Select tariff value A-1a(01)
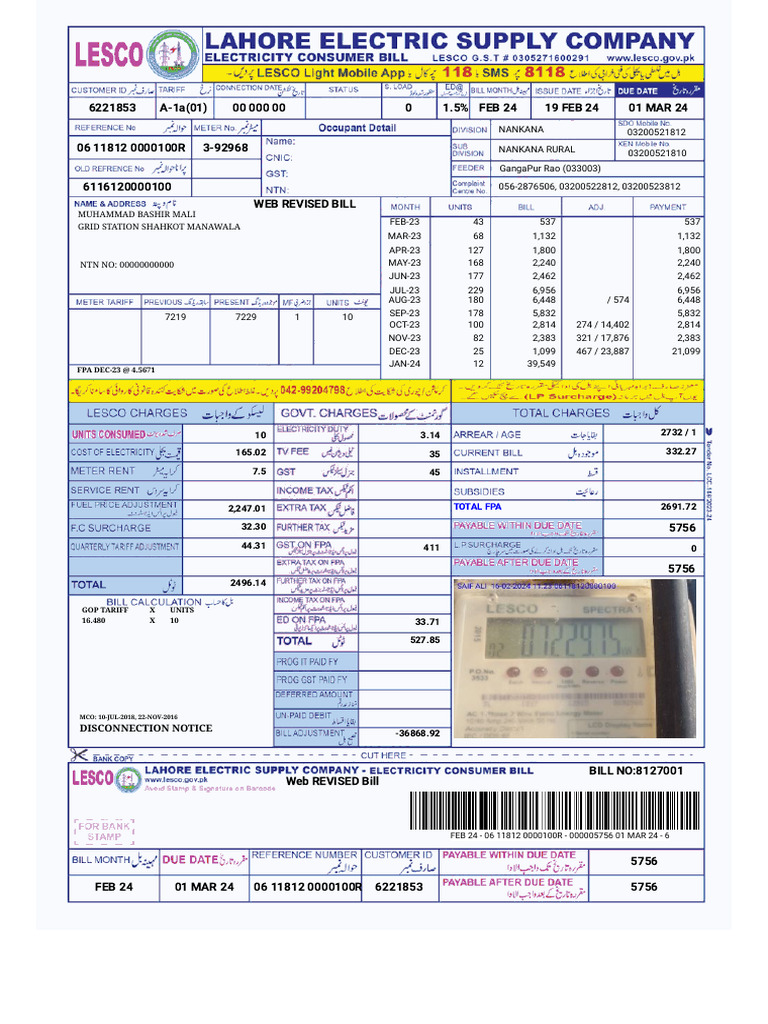 [x=184, y=108]
